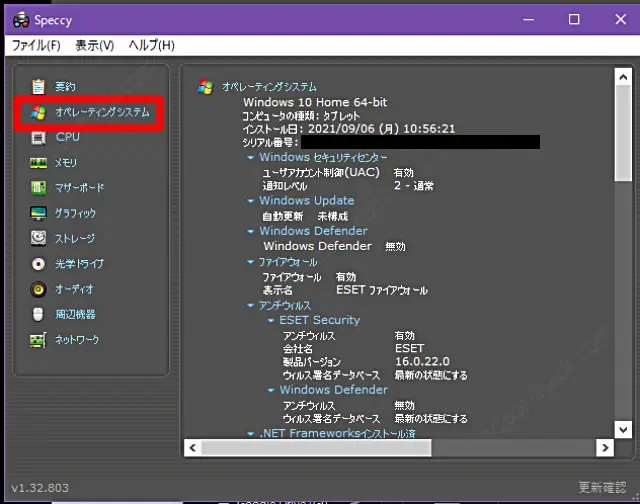The width and height of the screenshot is (640, 504).
Task: Click the product version 16.0.22.0 value
Action: (x=422, y=362)
